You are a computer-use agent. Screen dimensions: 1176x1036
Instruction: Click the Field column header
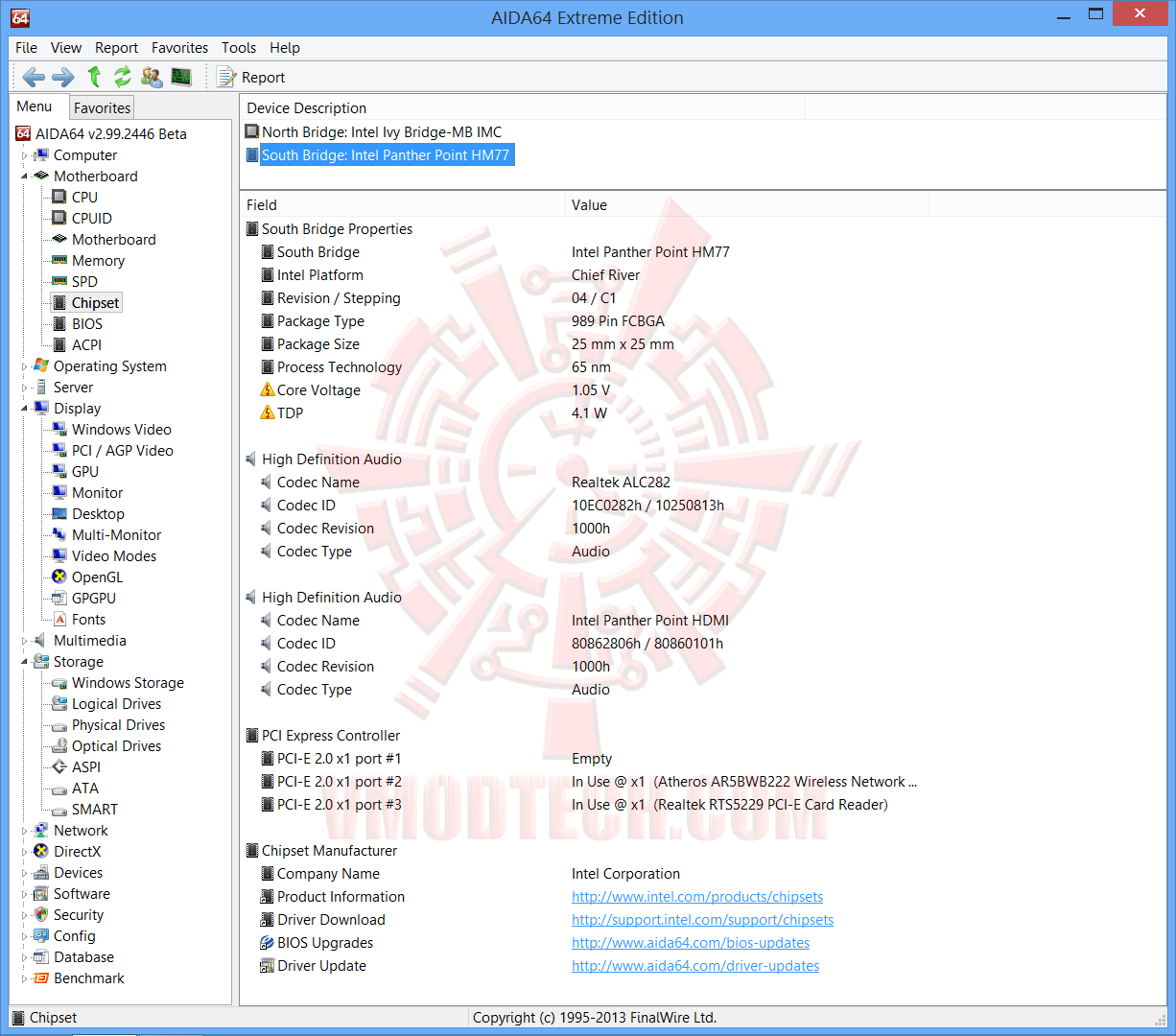tap(403, 204)
